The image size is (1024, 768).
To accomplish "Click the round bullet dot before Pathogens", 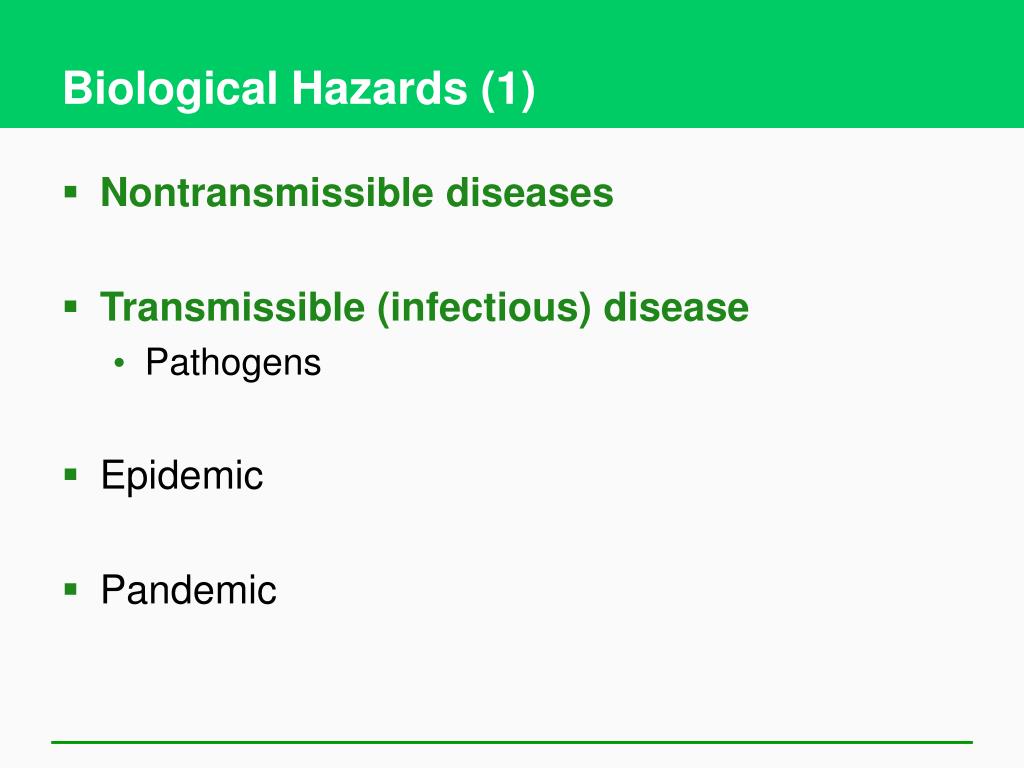I will pyautogui.click(x=118, y=363).
